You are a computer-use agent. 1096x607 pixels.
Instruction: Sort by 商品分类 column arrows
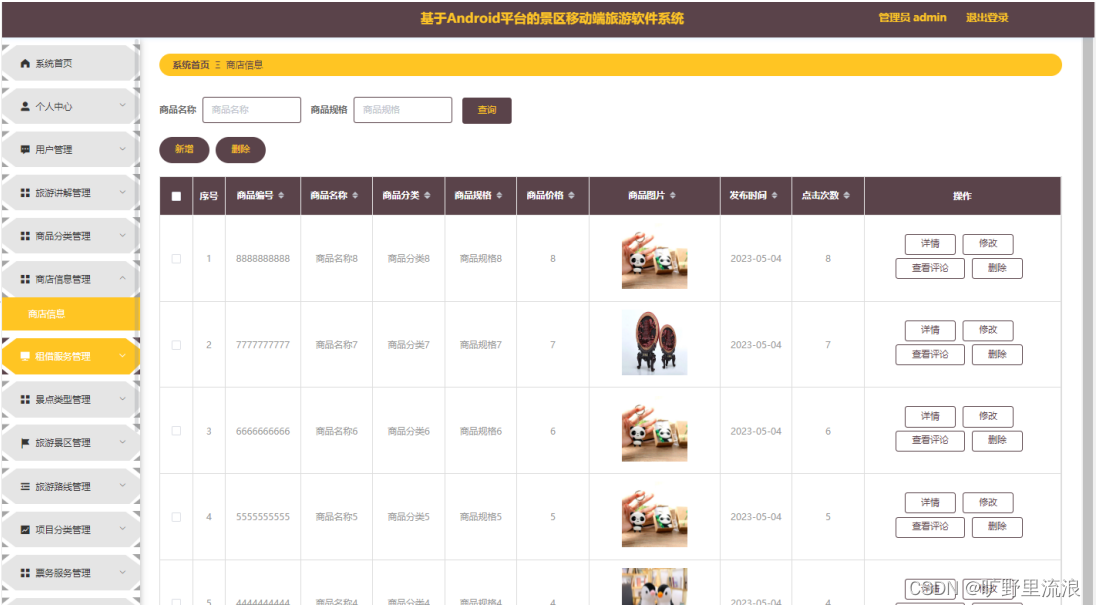tap(427, 196)
